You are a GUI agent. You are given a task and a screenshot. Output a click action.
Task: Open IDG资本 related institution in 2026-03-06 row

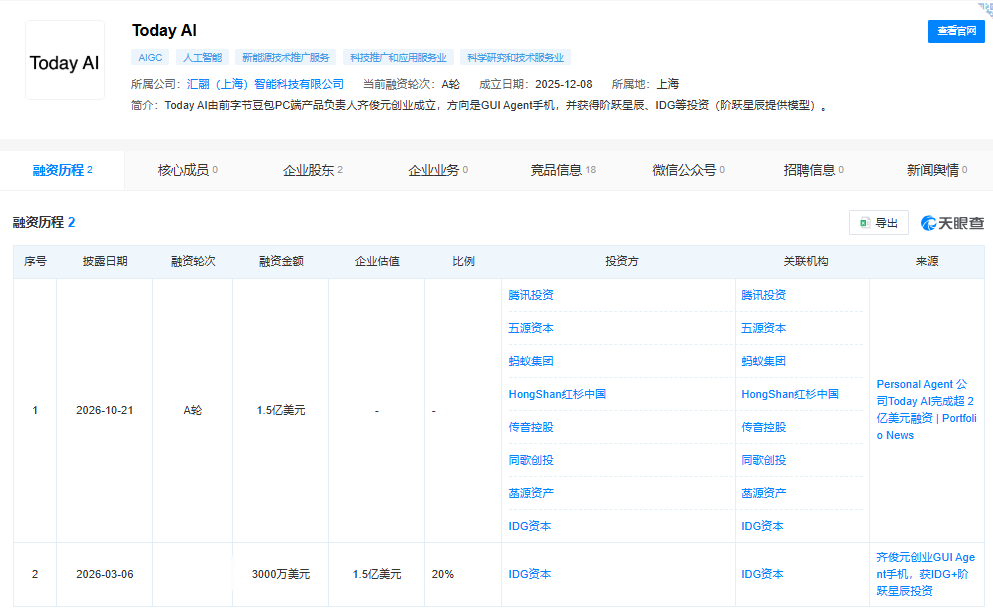pos(762,574)
